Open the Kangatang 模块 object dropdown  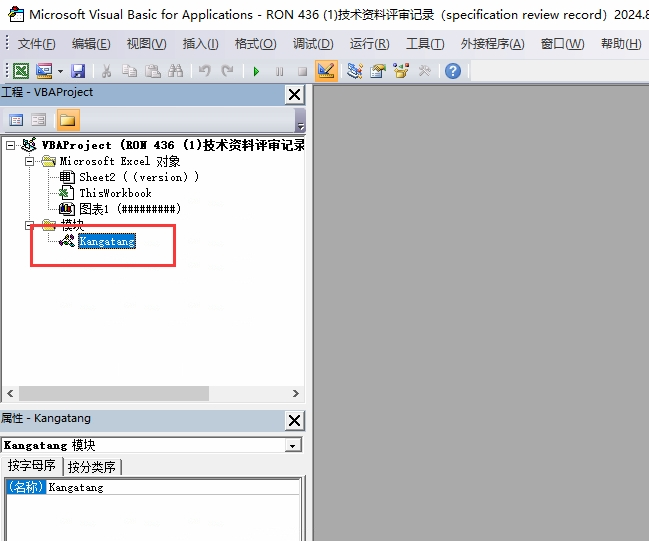[293, 446]
